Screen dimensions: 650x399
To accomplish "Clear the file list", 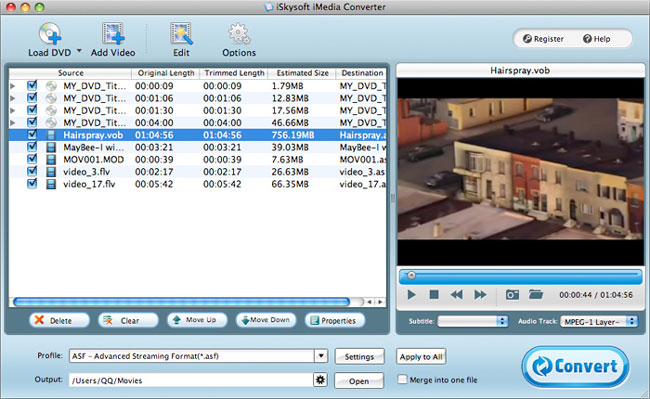I will pyautogui.click(x=128, y=320).
